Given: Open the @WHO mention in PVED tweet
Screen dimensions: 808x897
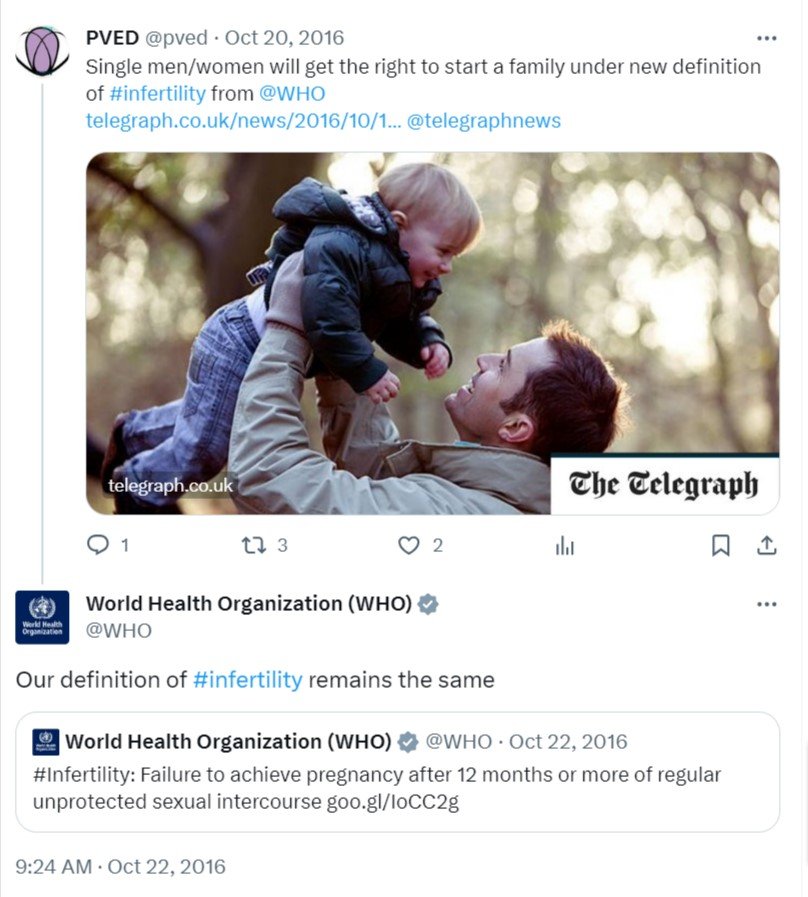Looking at the screenshot, I should (x=292, y=93).
